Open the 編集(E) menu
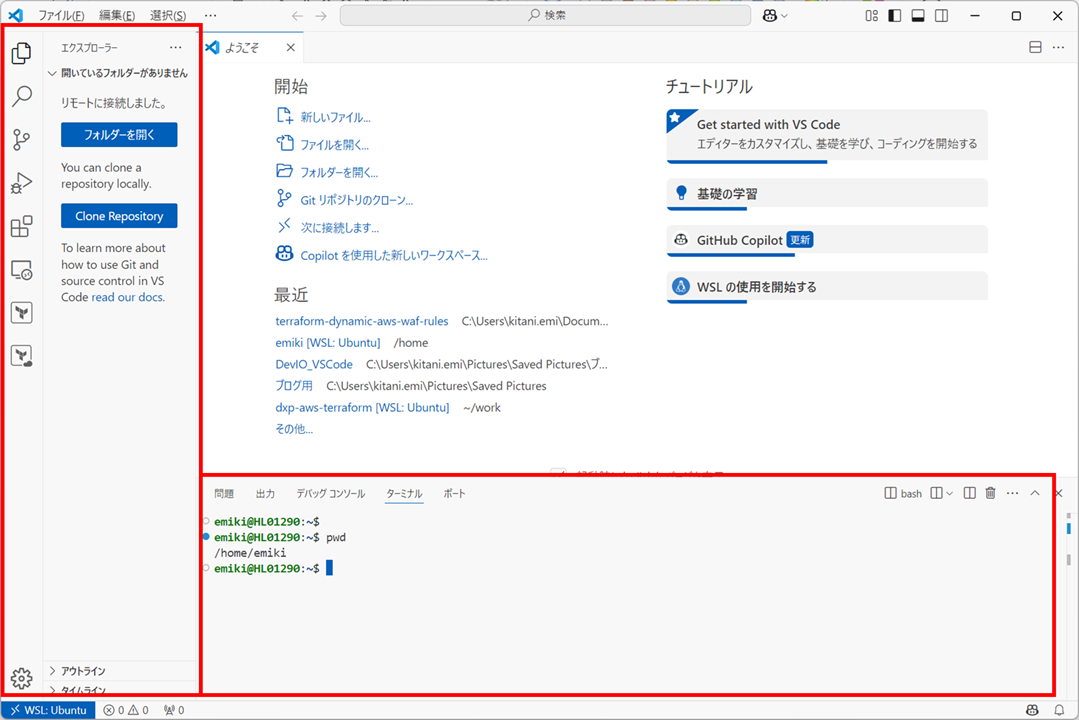Viewport: 1079px width, 720px height. coord(117,15)
